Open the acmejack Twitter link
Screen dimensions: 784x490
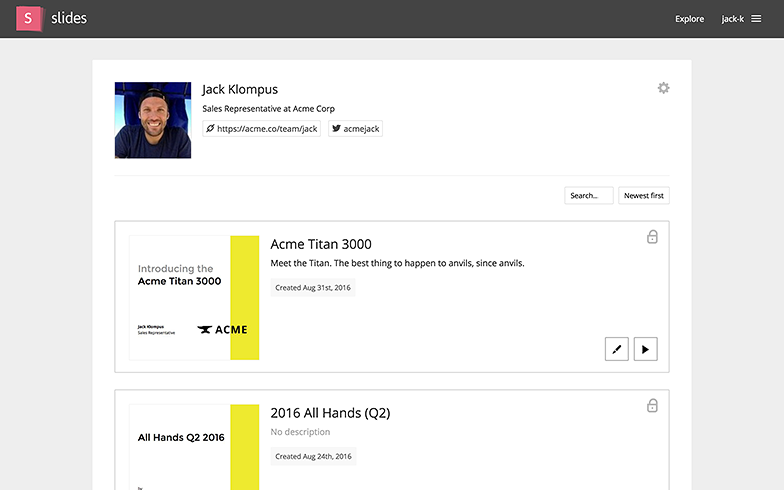(x=356, y=128)
